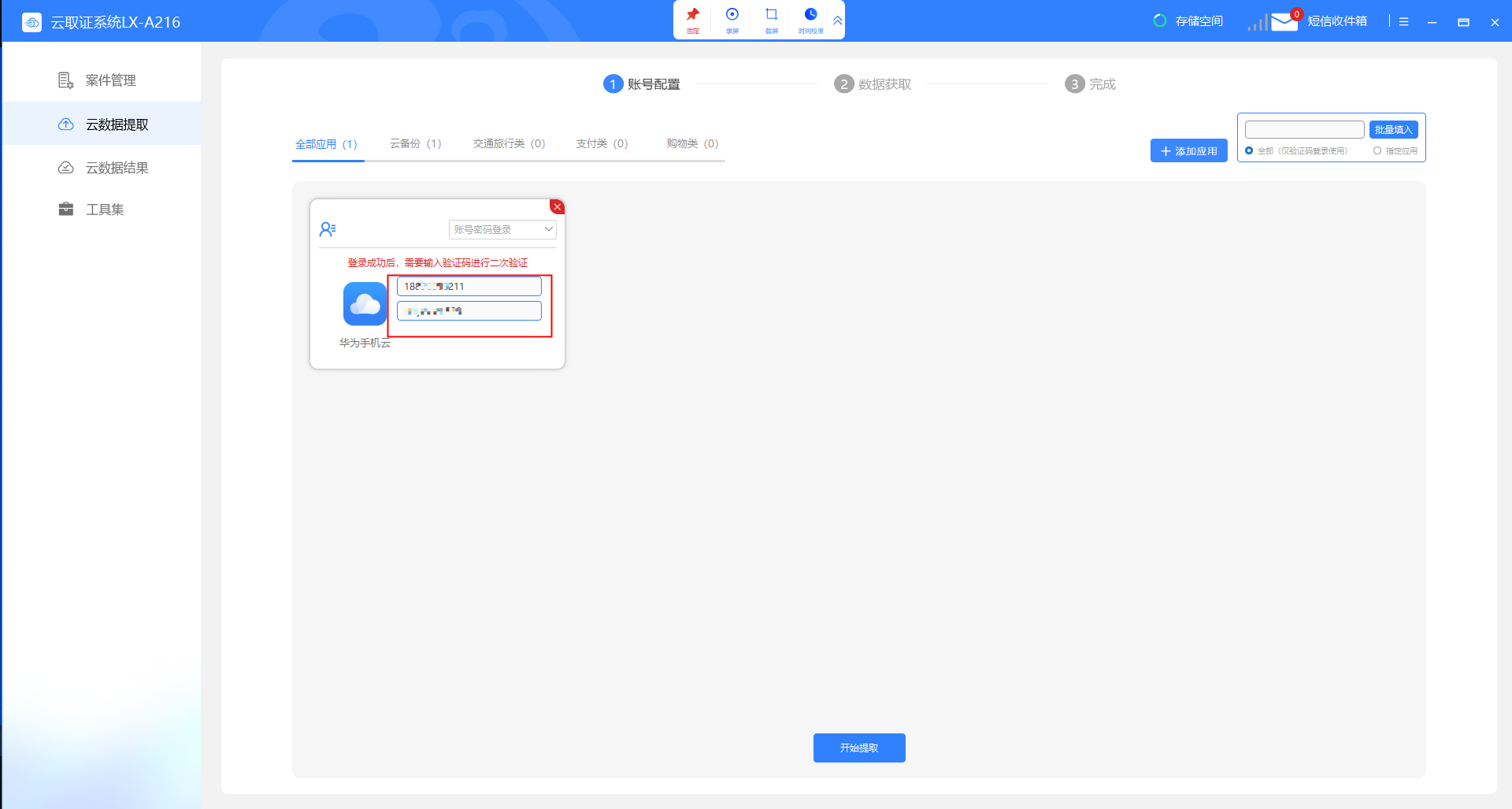This screenshot has width=1512, height=809.
Task: Open 案件管理 in sidebar
Action: coord(101,80)
